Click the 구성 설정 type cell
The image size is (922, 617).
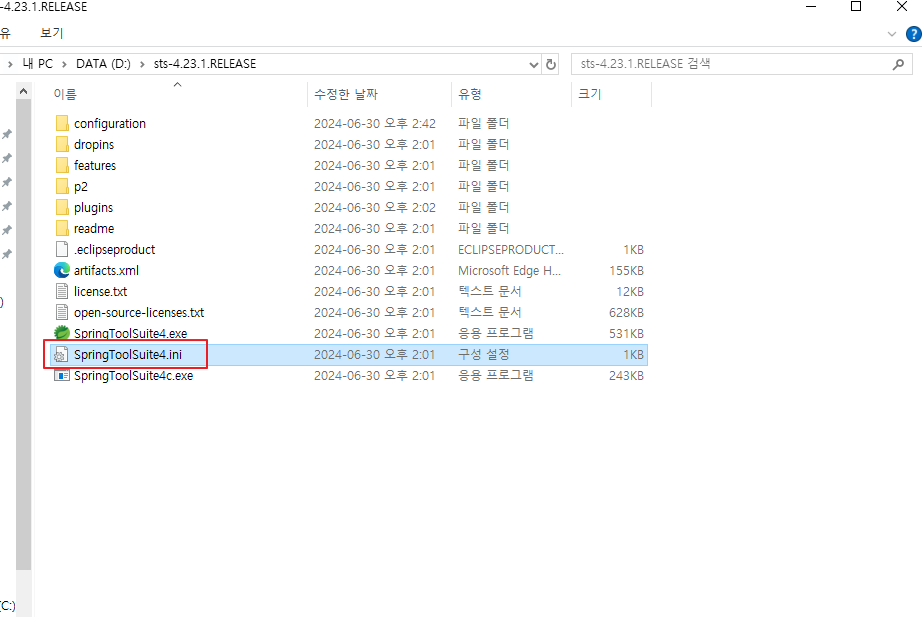tap(483, 355)
